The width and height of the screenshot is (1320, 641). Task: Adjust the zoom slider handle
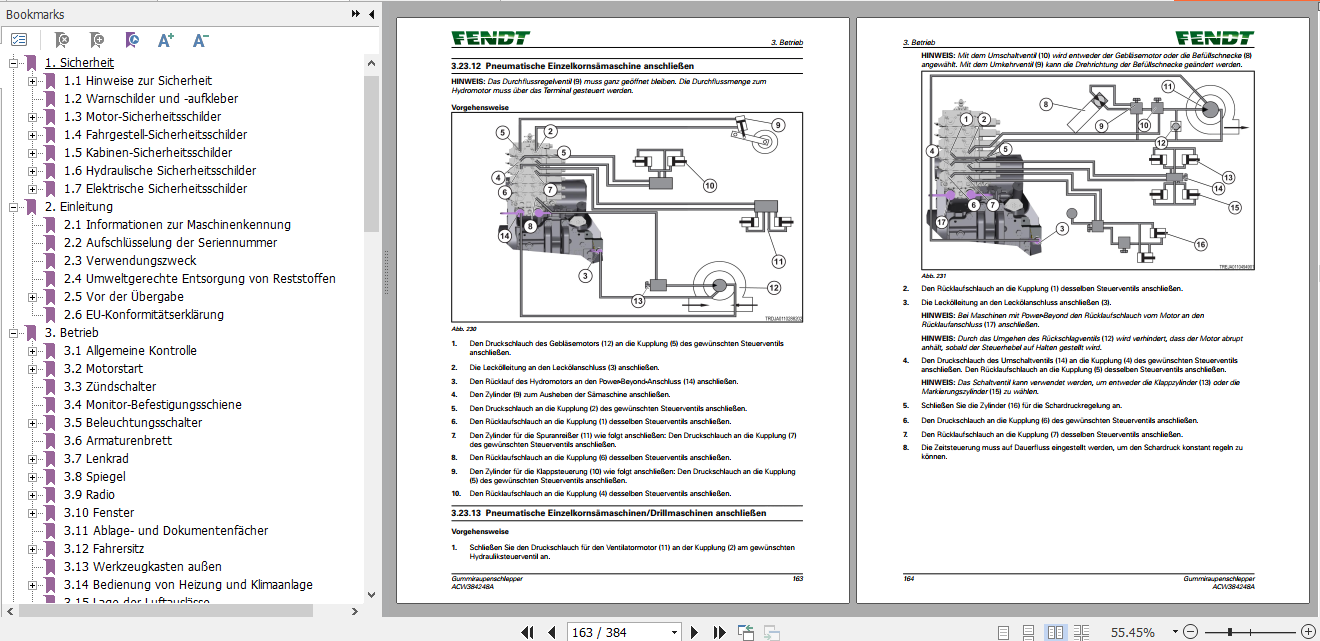coord(1229,632)
